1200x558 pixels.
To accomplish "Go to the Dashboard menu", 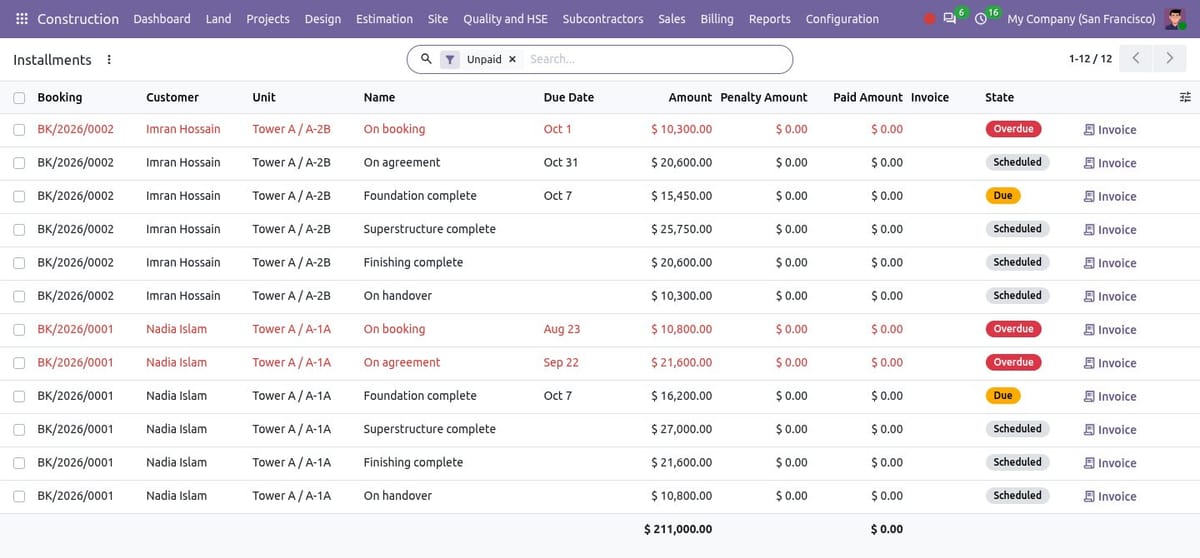I will tap(162, 19).
